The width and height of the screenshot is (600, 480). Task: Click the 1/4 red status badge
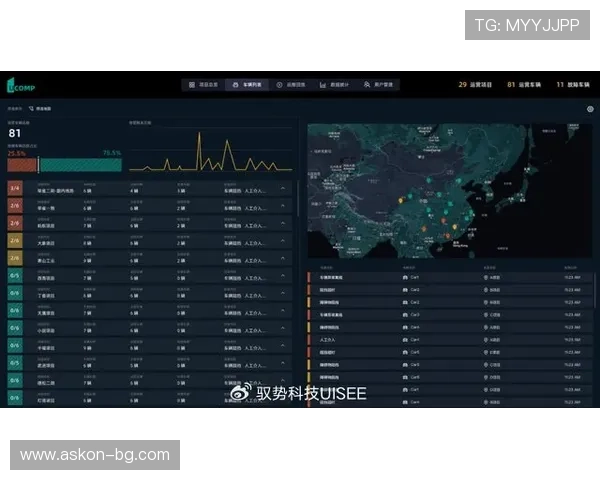pyautogui.click(x=14, y=187)
